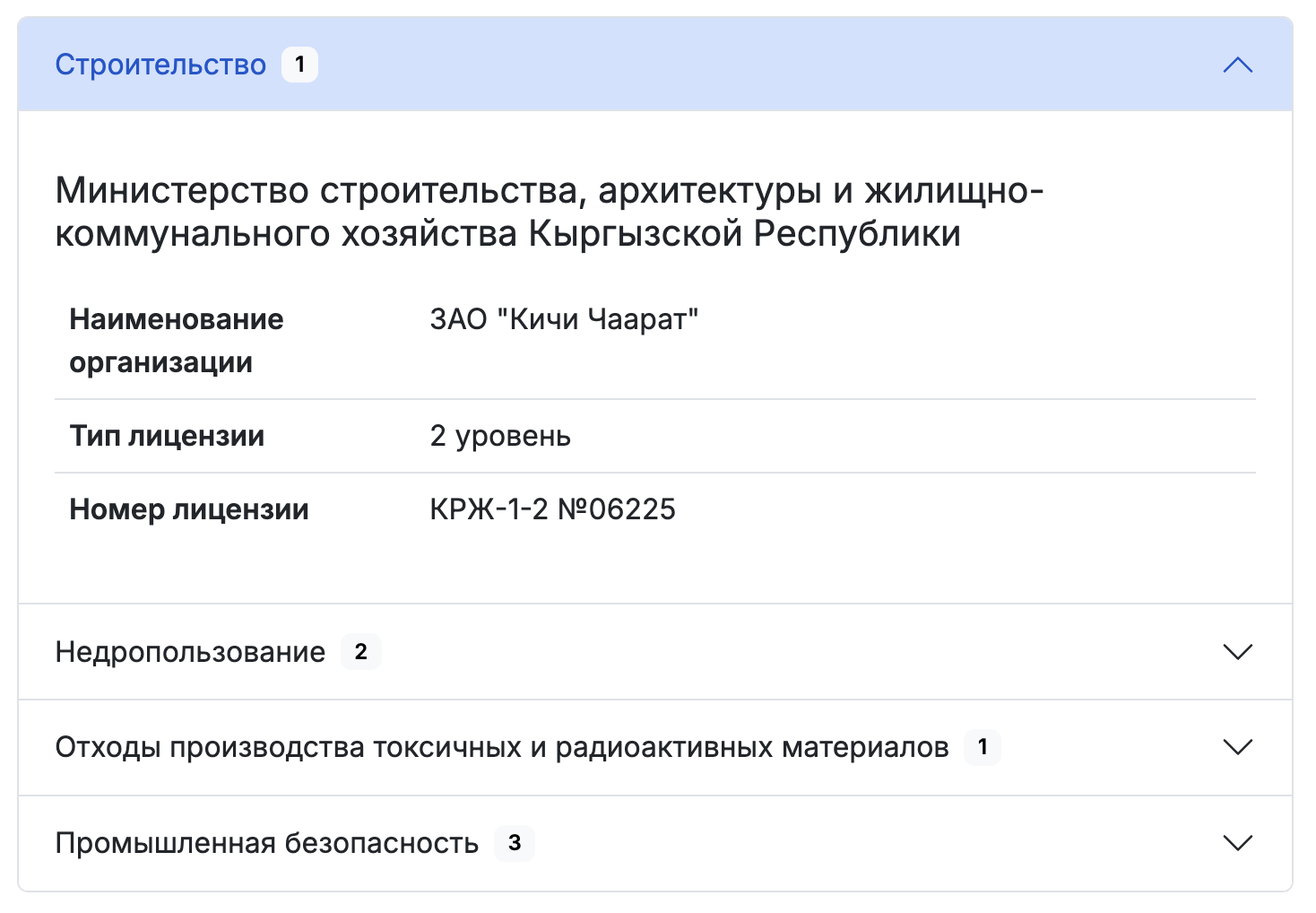Click the Номер лицензии label
Viewport: 1316px width, 913px height.
point(189,509)
